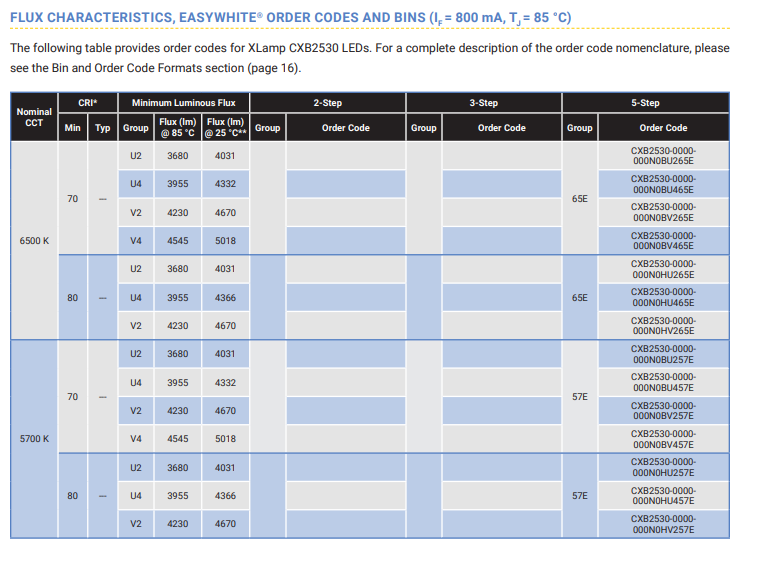This screenshot has width=762, height=572.
Task: Click the 5700 K nominal CCT cell
Action: coord(34,439)
